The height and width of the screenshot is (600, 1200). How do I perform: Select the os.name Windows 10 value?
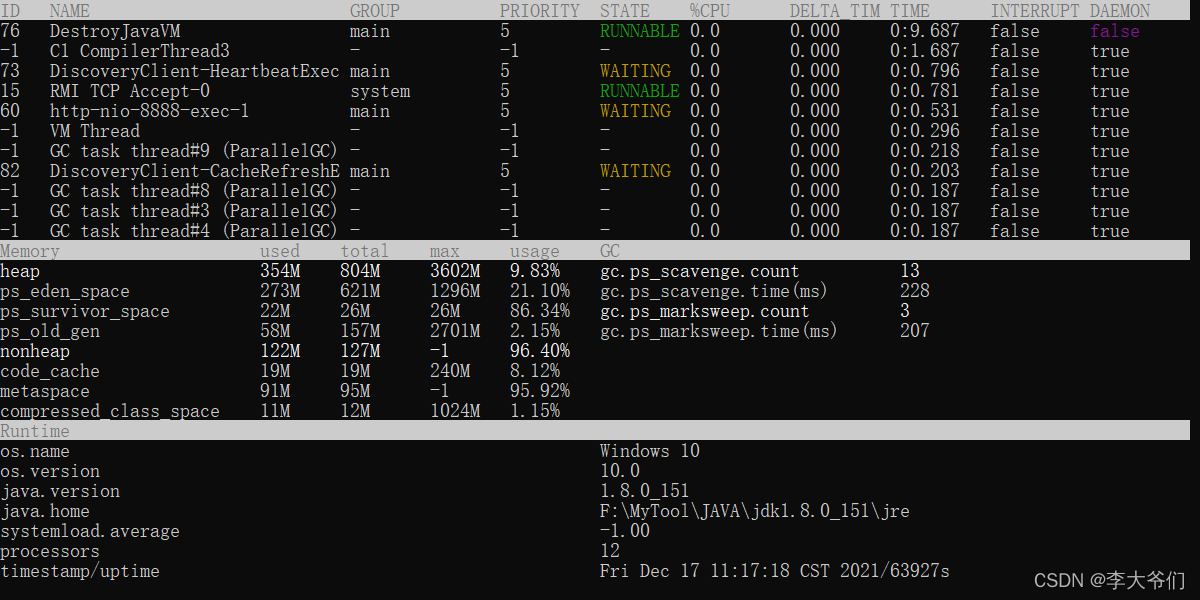tap(649, 450)
